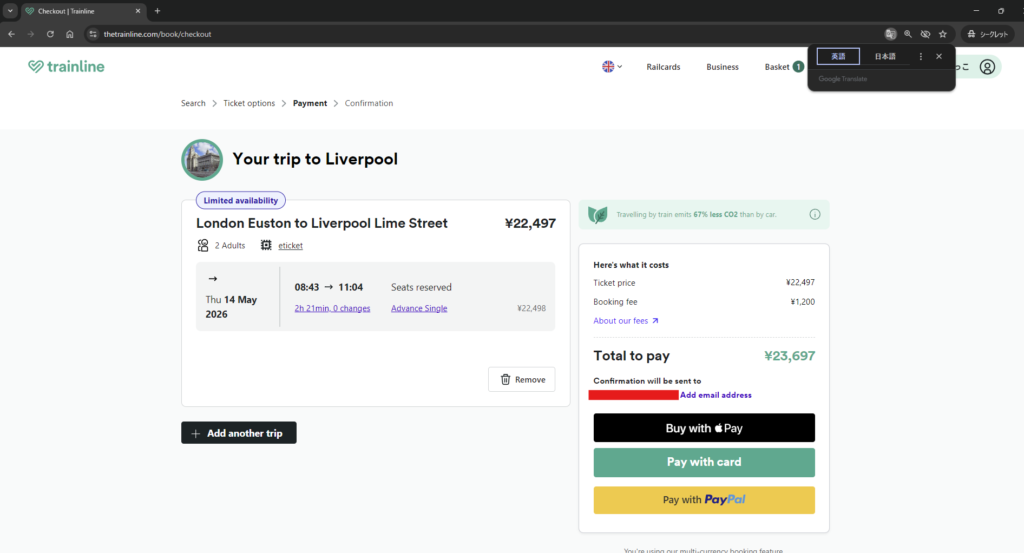Open the UK flag language dropdown
The image size is (1024, 553).
click(x=612, y=67)
